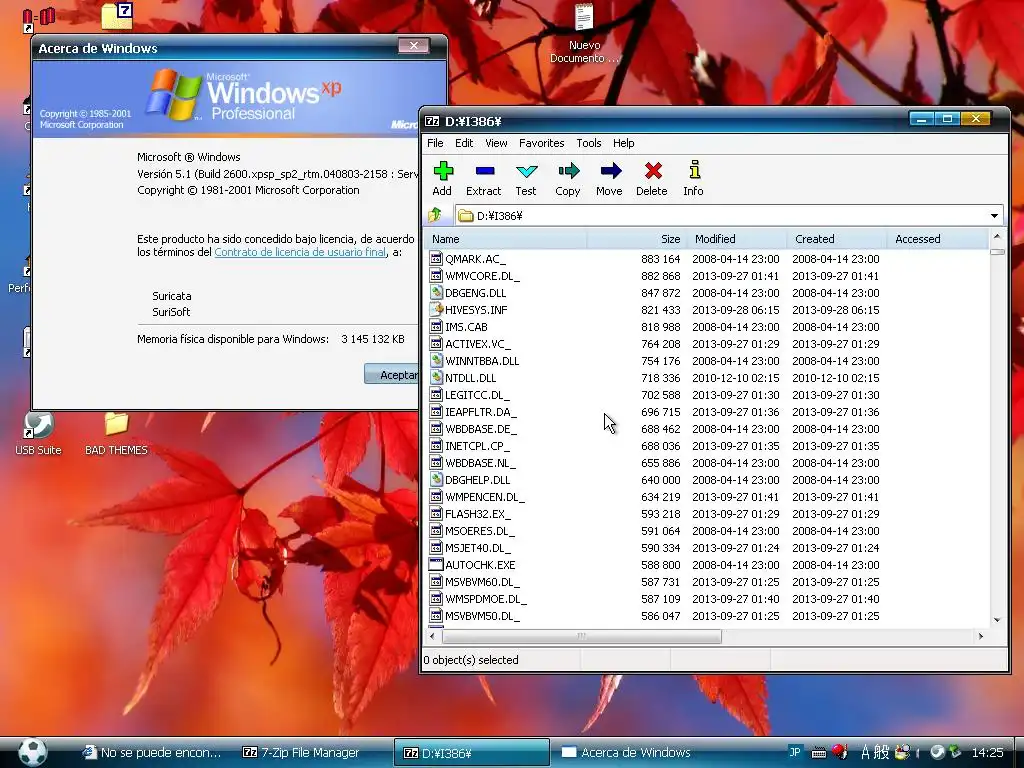Select the QMARK.AC_ file icon
This screenshot has height=768, width=1024.
point(436,259)
